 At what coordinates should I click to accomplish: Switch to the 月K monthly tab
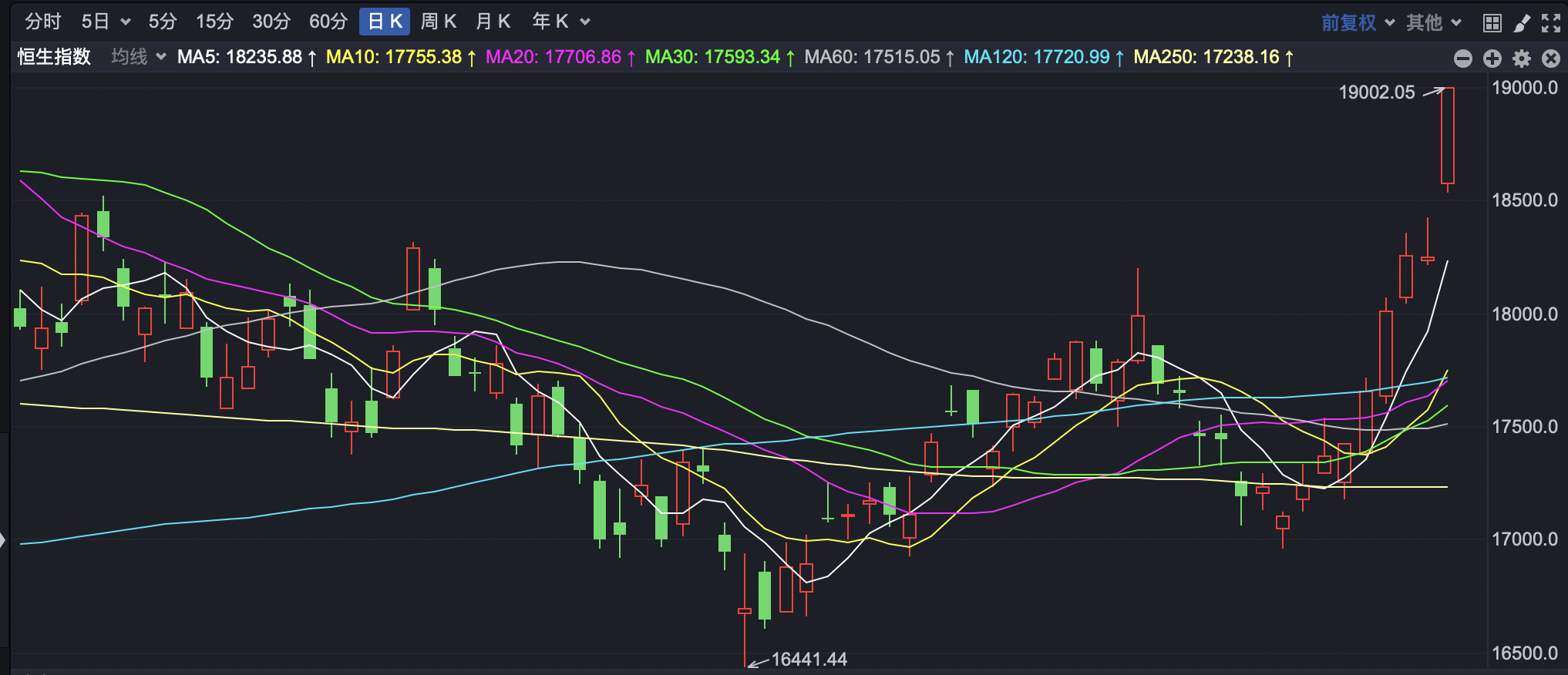[493, 22]
